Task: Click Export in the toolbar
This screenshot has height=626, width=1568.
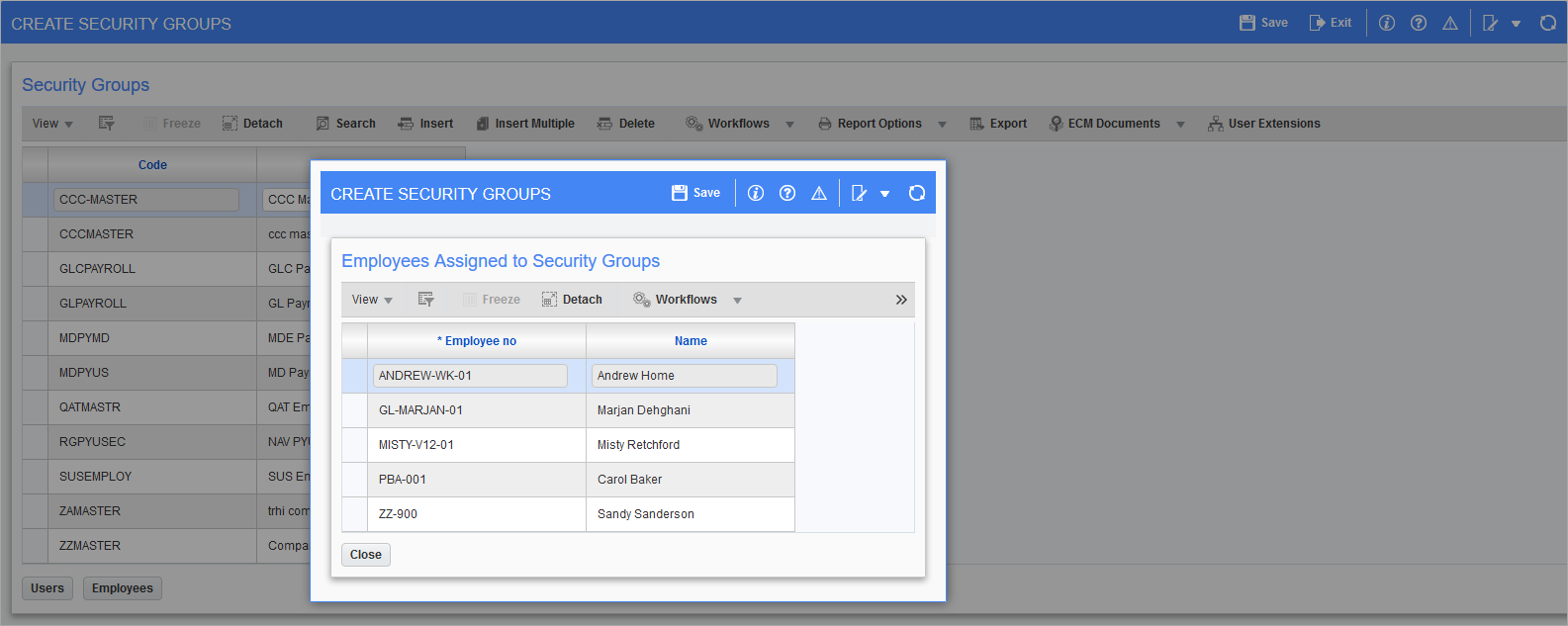Action: [x=998, y=124]
